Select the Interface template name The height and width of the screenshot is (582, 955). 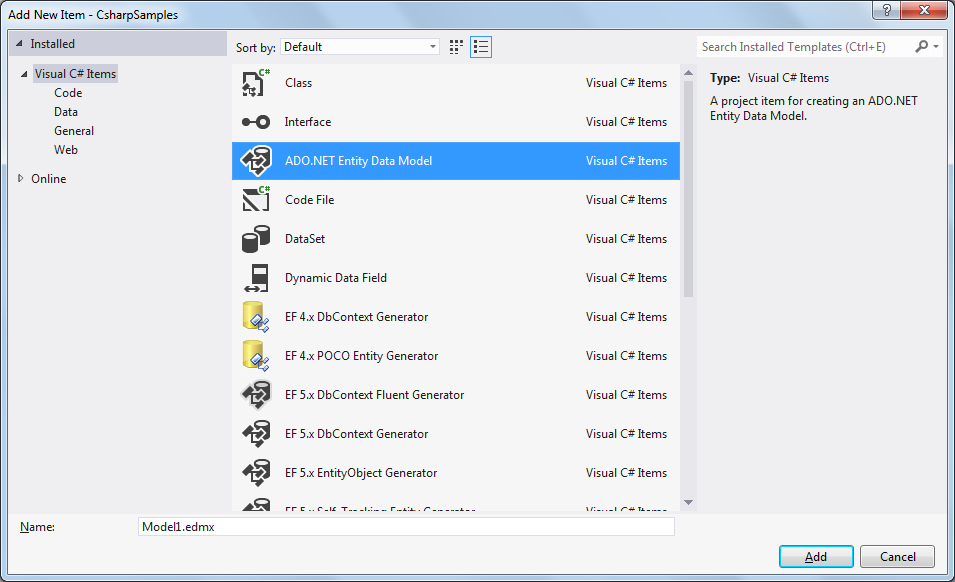pos(308,122)
